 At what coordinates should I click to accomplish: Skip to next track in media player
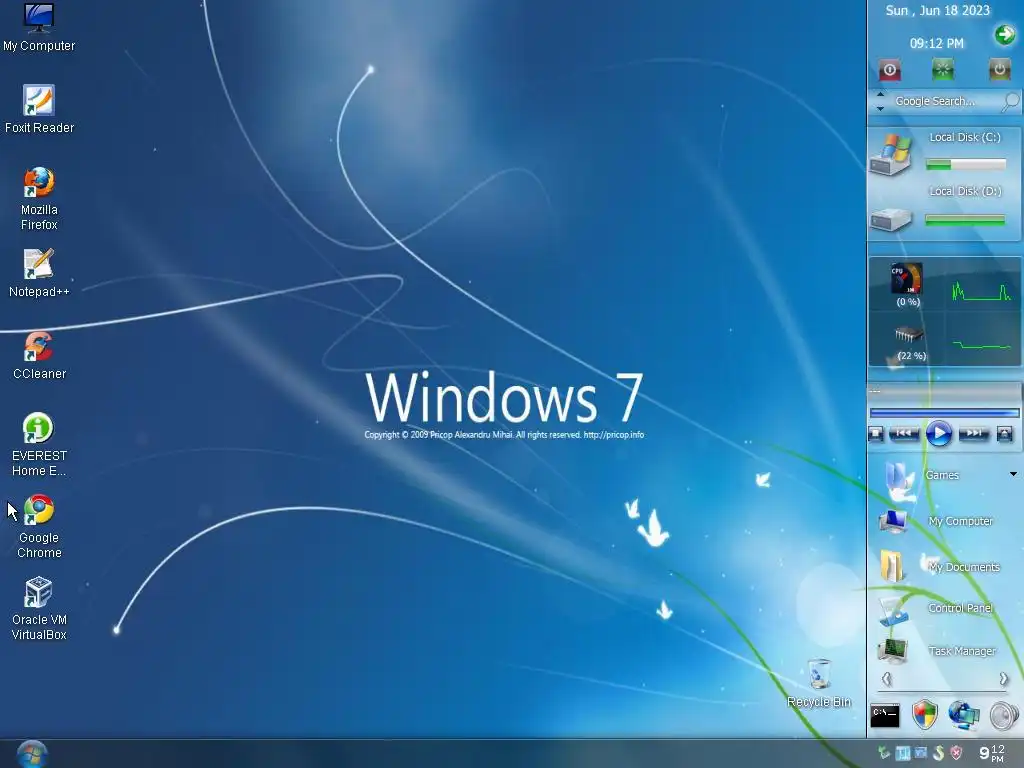coord(974,433)
